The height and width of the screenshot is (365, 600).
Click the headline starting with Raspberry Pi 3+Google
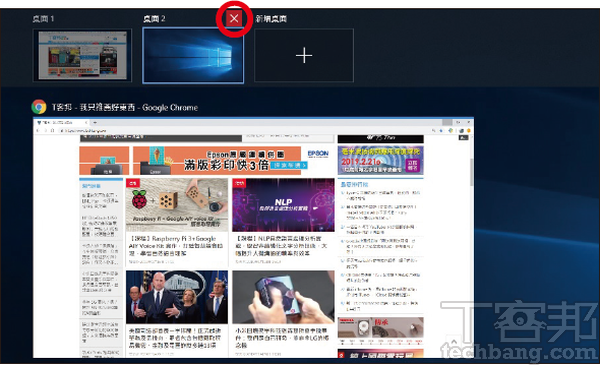click(176, 246)
